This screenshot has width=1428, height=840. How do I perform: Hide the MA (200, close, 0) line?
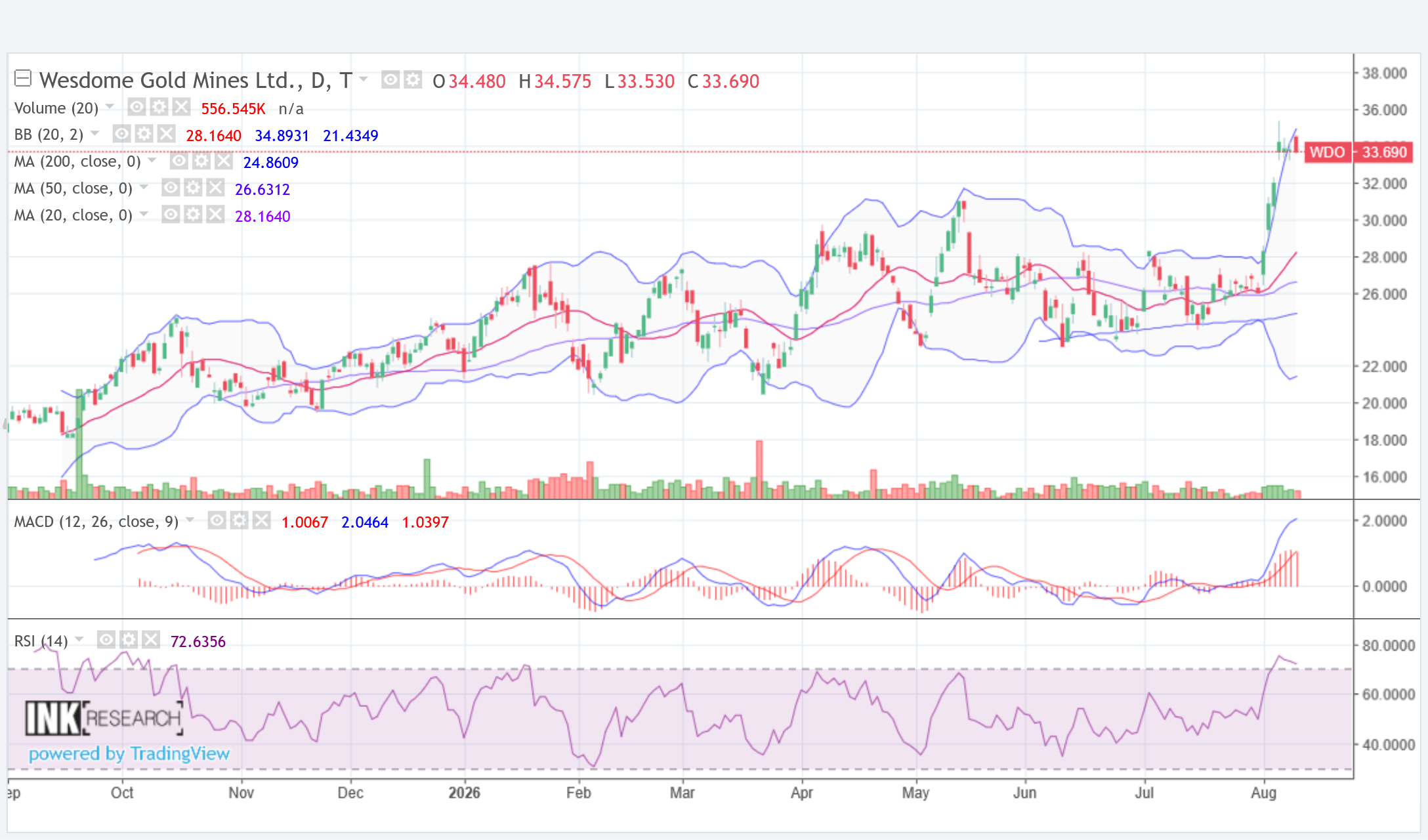click(178, 161)
